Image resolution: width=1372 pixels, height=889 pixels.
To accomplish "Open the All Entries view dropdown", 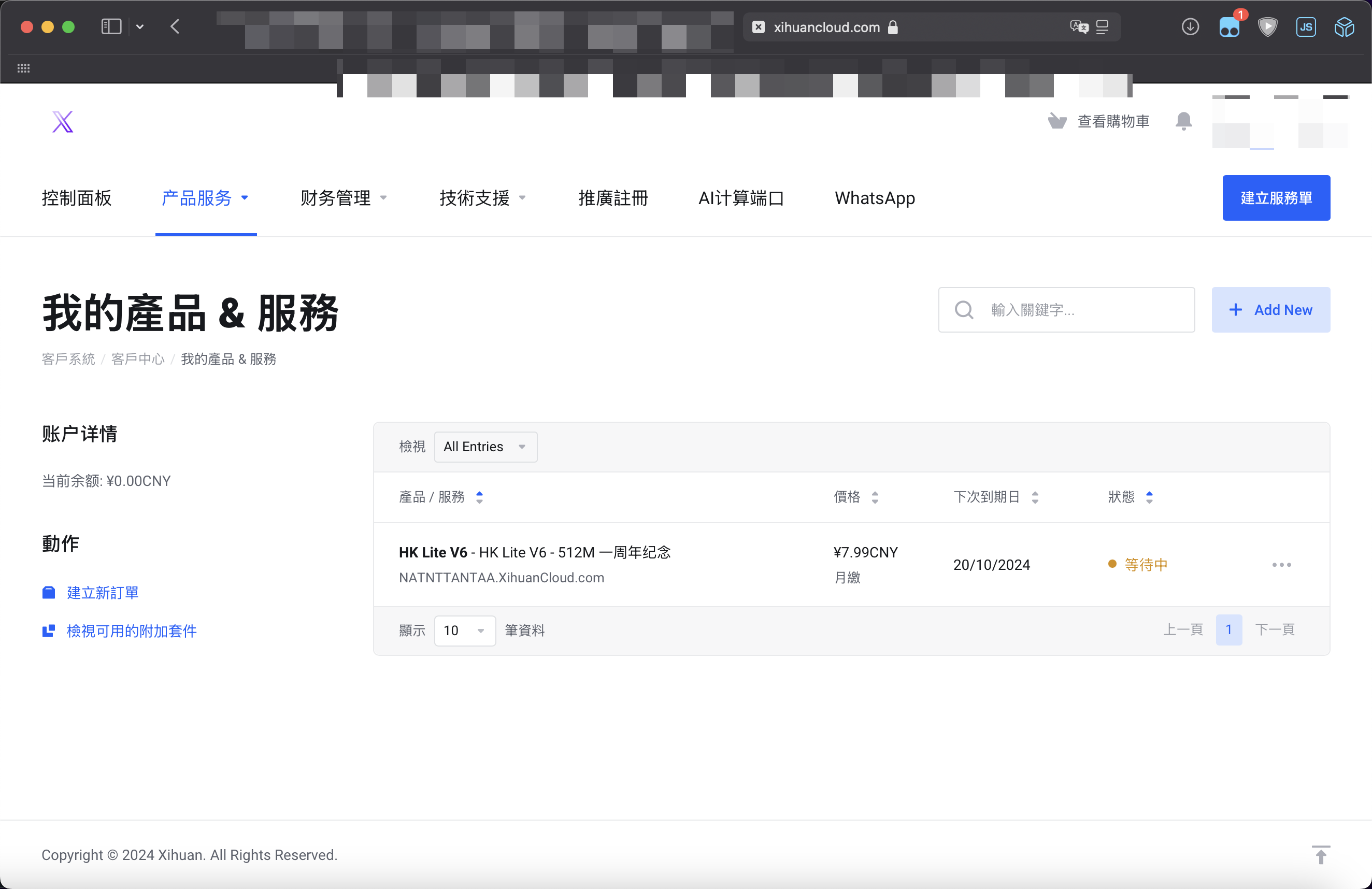I will (x=485, y=447).
